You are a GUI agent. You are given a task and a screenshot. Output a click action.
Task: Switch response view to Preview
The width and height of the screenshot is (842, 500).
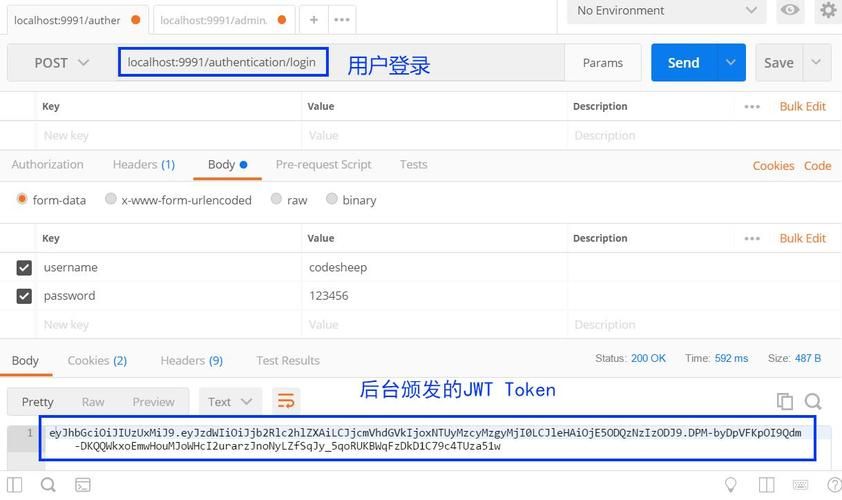pos(154,402)
